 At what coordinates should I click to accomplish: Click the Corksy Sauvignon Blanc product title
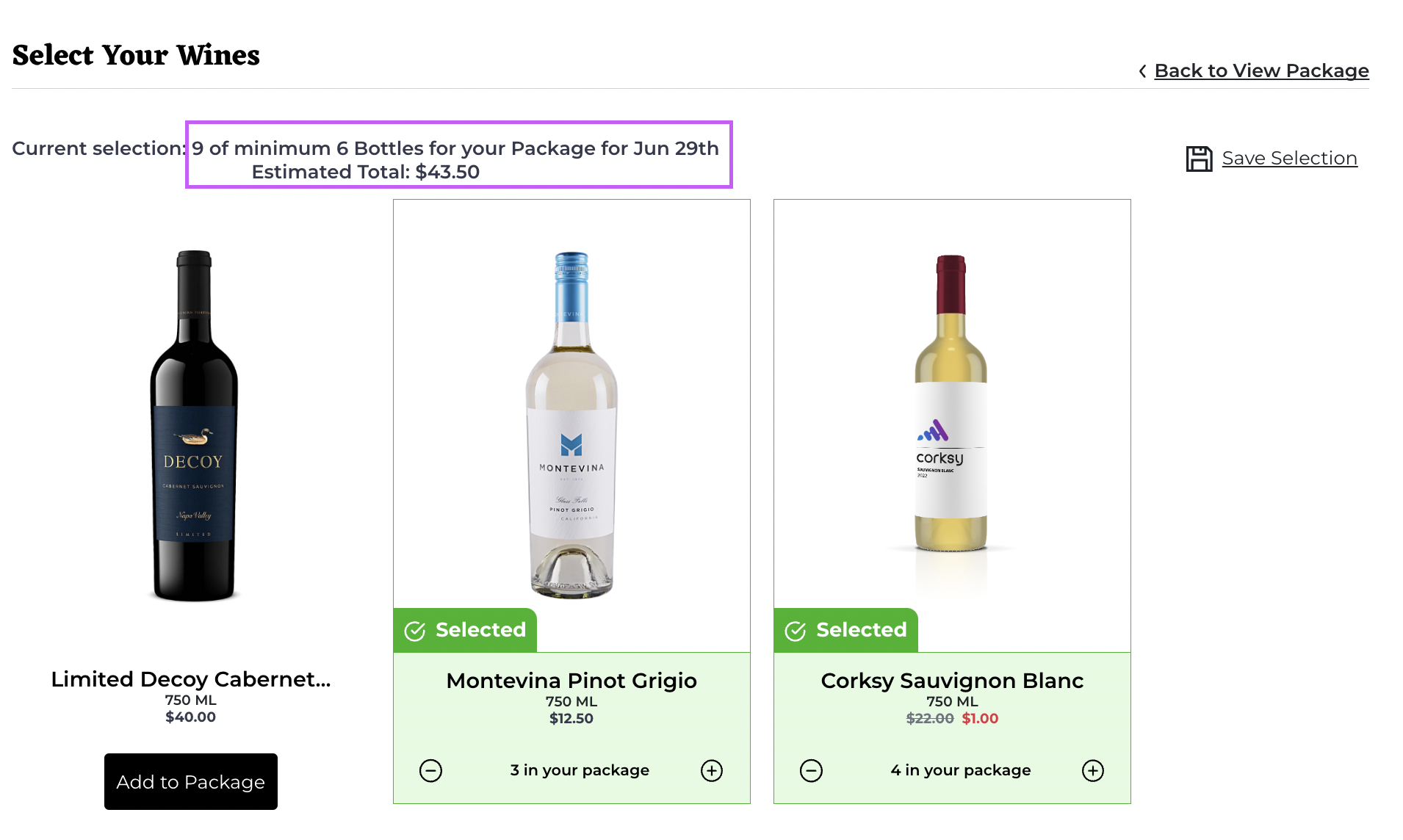(952, 681)
